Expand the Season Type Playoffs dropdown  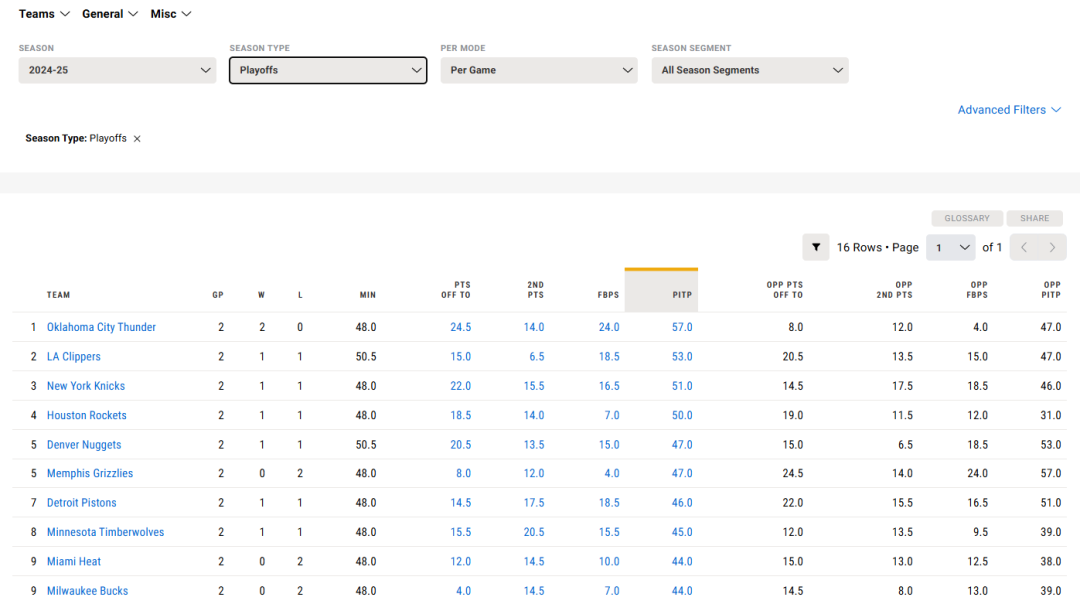tap(328, 70)
